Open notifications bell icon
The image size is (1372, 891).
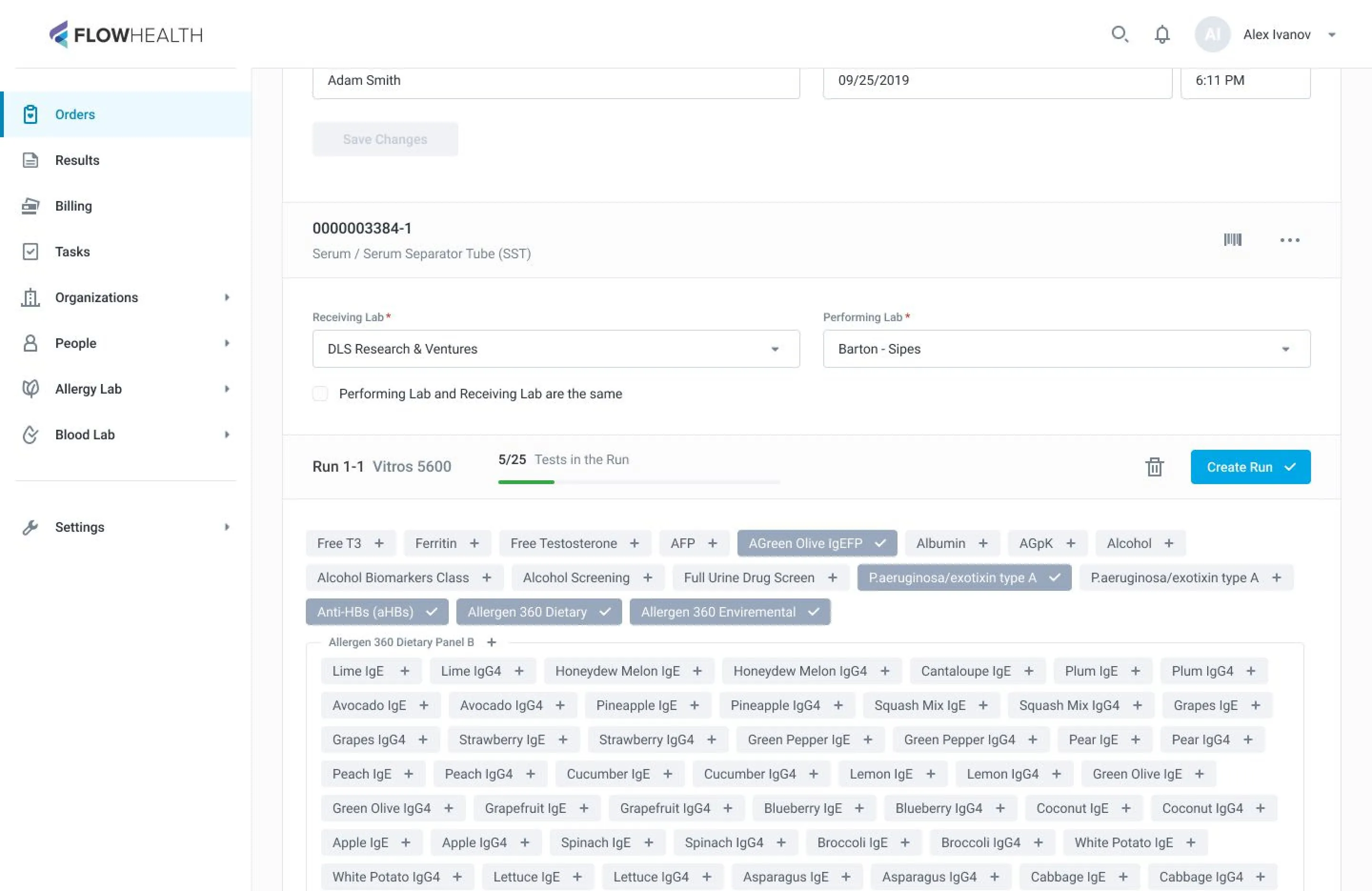tap(1161, 35)
